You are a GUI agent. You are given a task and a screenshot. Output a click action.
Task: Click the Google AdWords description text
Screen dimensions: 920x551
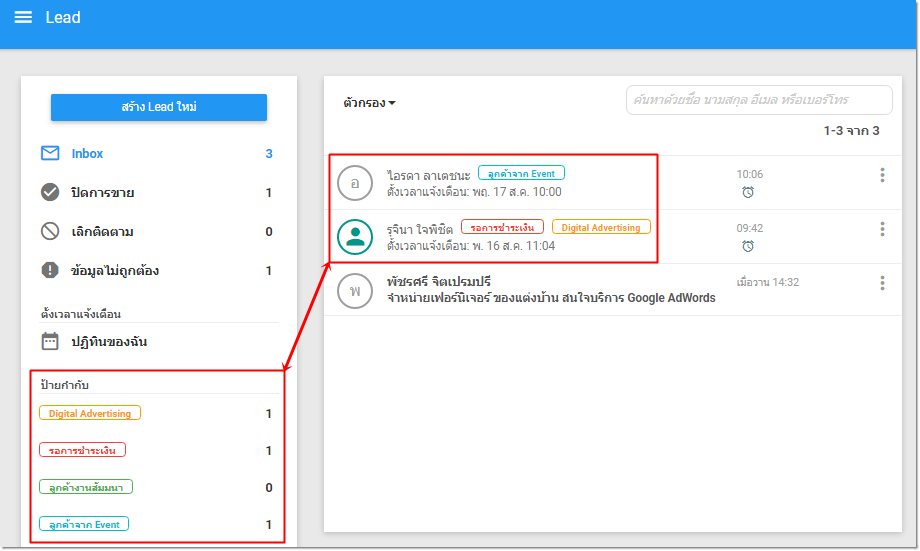(551, 298)
